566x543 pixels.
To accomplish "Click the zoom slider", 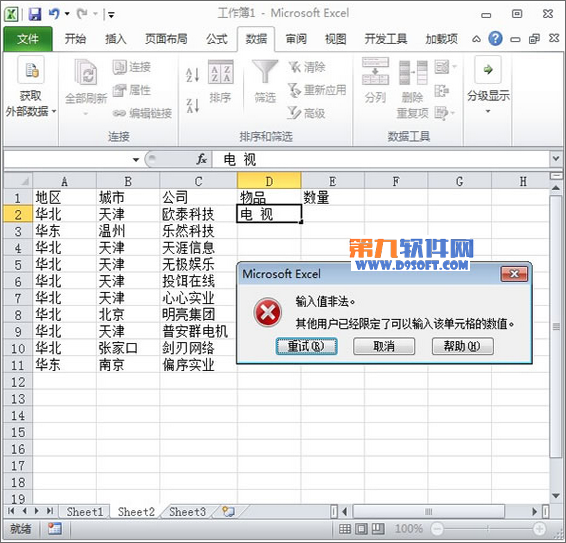I will [488, 529].
